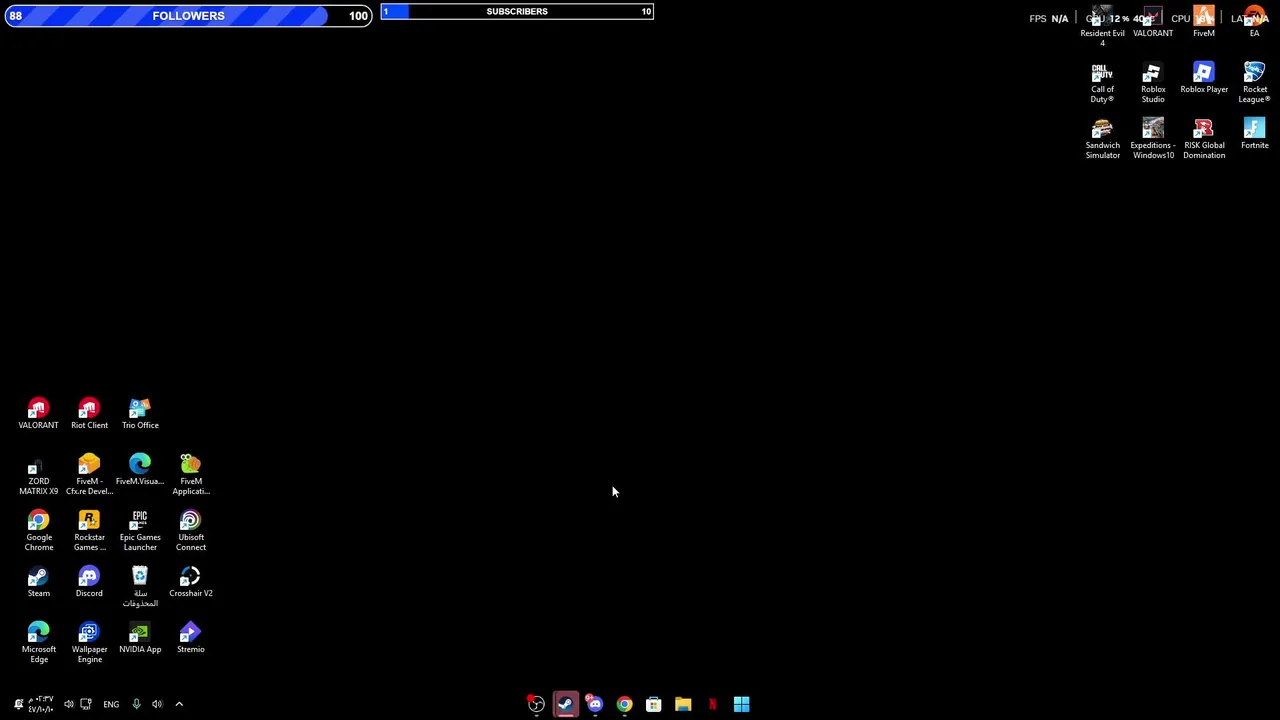The image size is (1280, 720).
Task: Launch the RISK Global Domination shortcut
Action: (1204, 139)
